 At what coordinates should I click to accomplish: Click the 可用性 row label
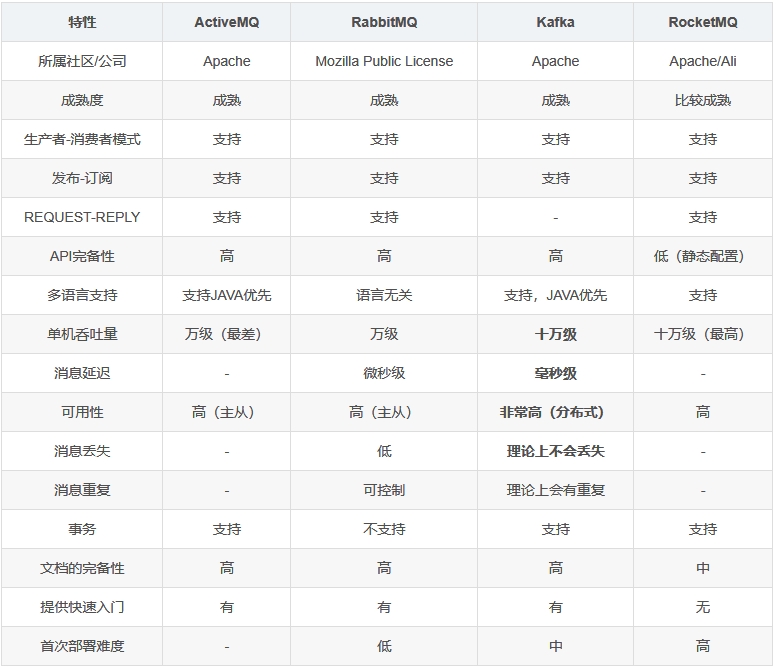(x=82, y=412)
